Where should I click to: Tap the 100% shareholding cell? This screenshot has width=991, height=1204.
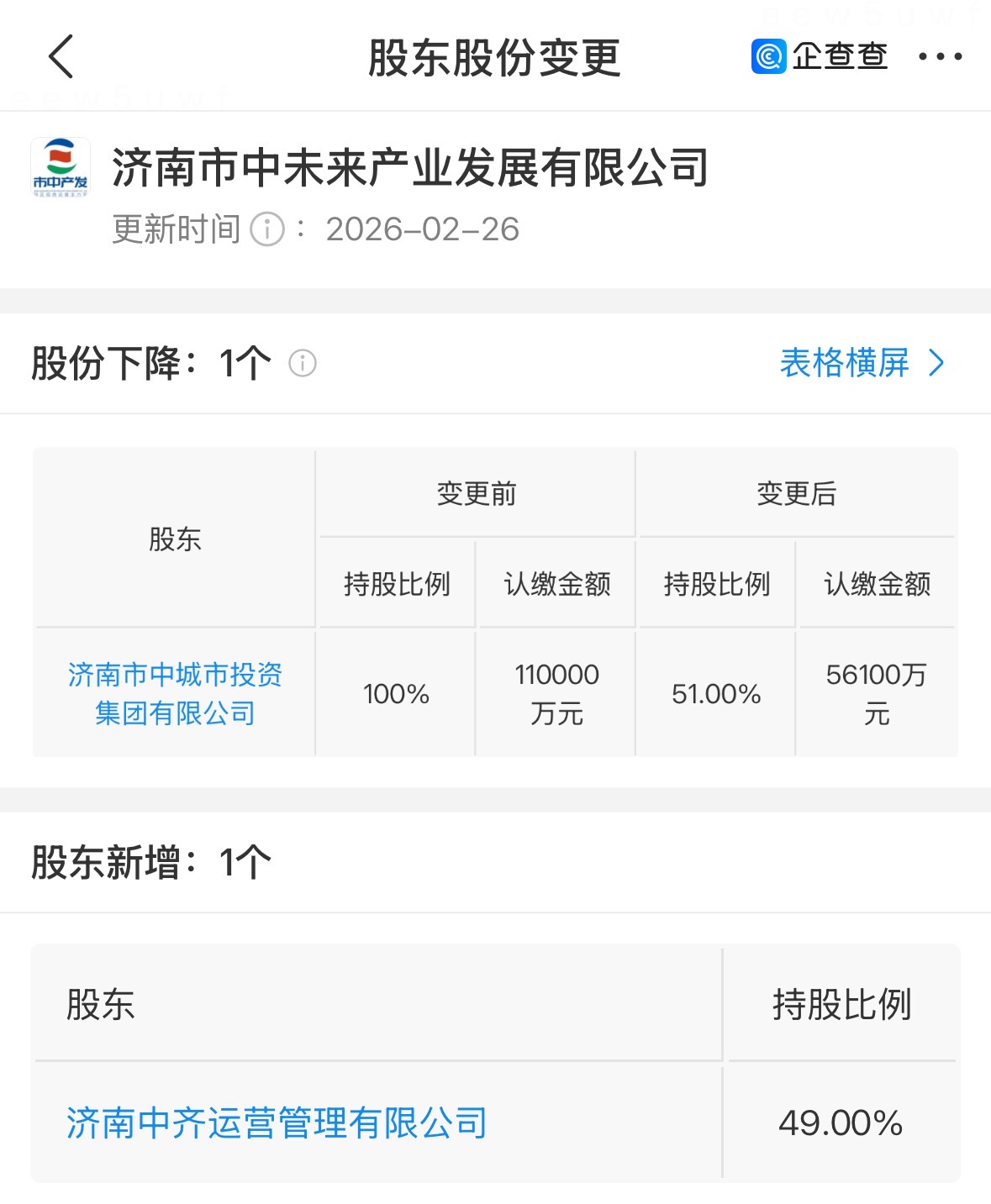point(396,694)
